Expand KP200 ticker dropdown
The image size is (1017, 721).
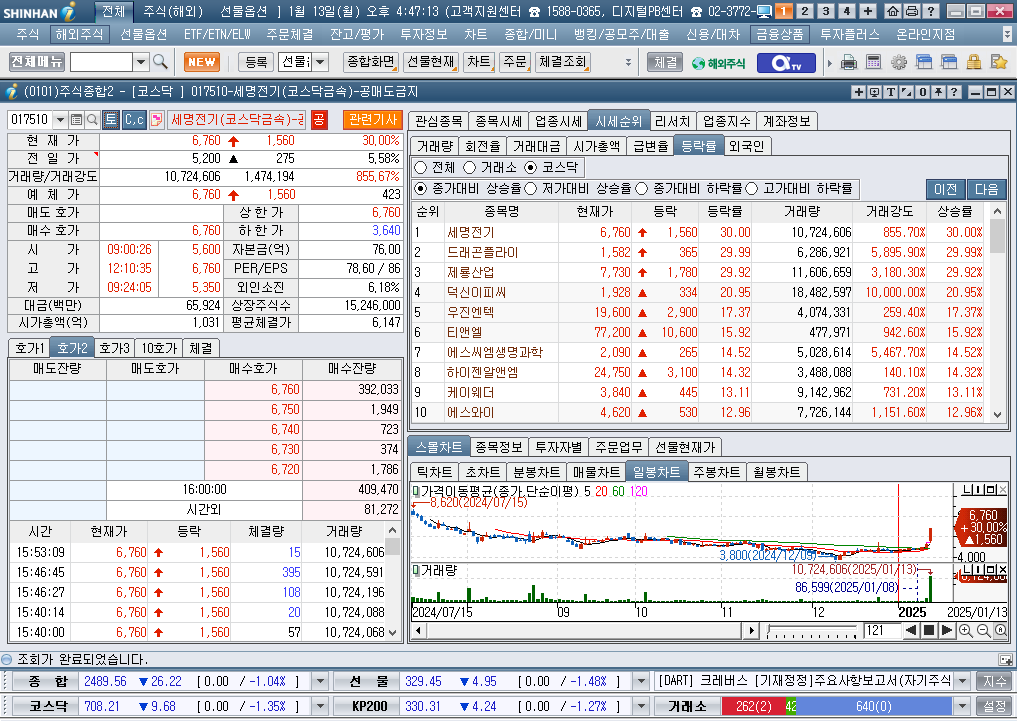(x=641, y=705)
